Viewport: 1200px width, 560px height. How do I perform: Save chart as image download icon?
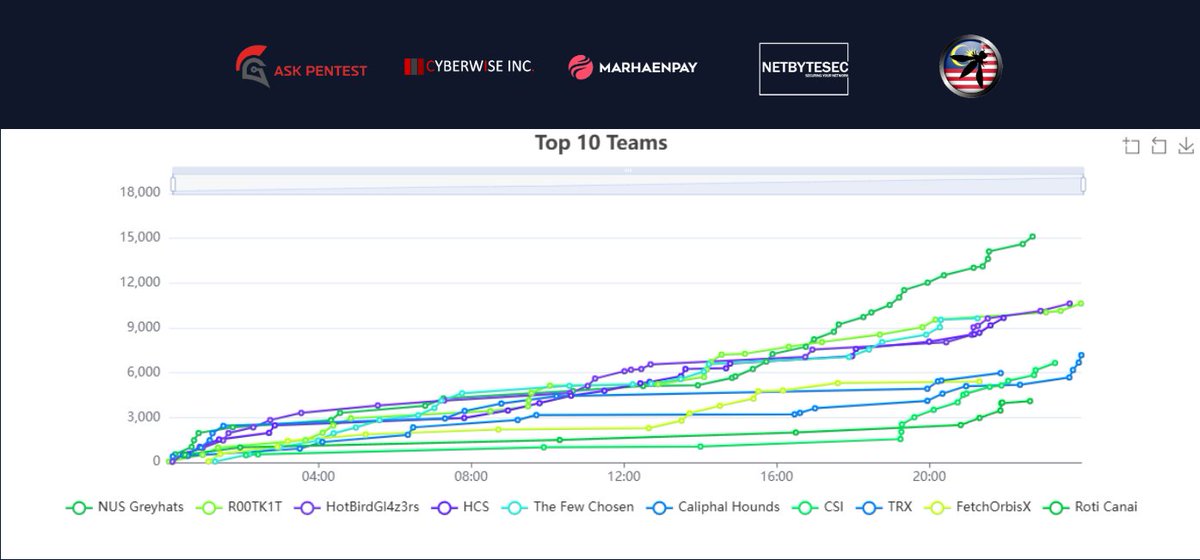coord(1186,147)
